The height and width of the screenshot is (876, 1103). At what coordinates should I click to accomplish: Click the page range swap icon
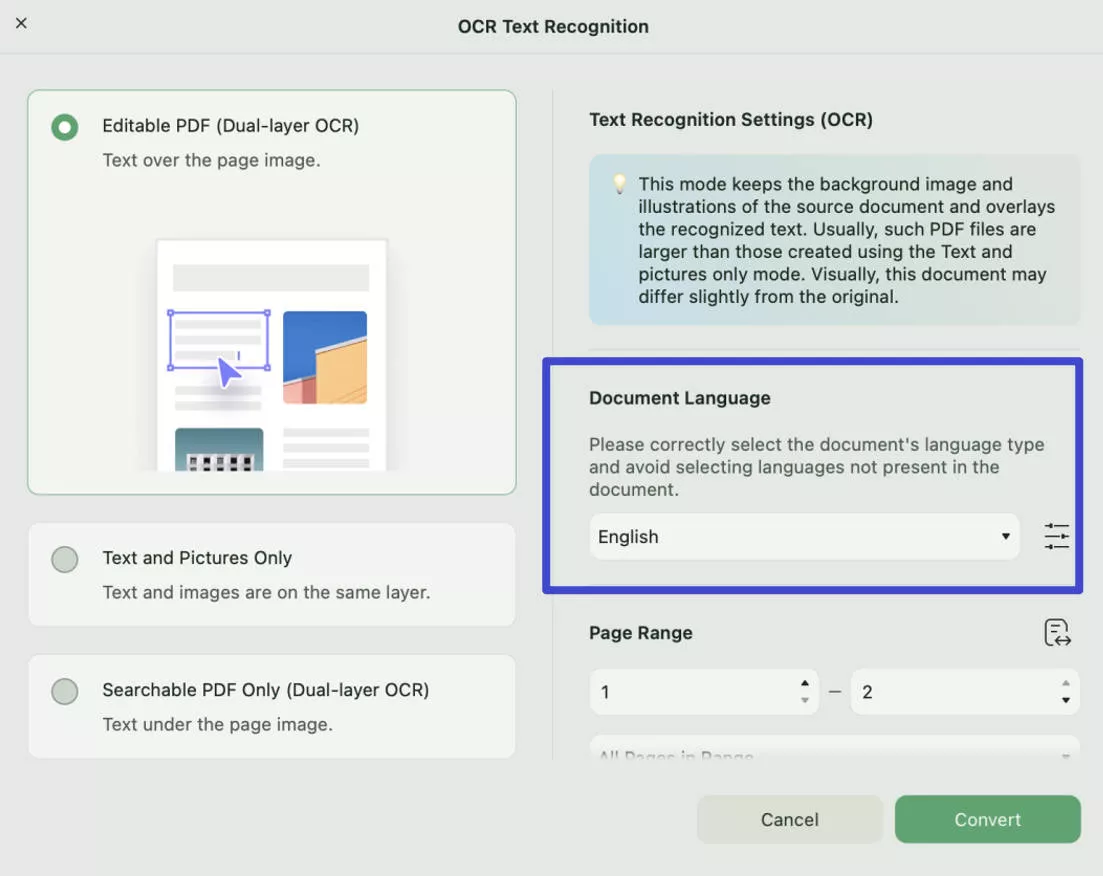pyautogui.click(x=1057, y=633)
